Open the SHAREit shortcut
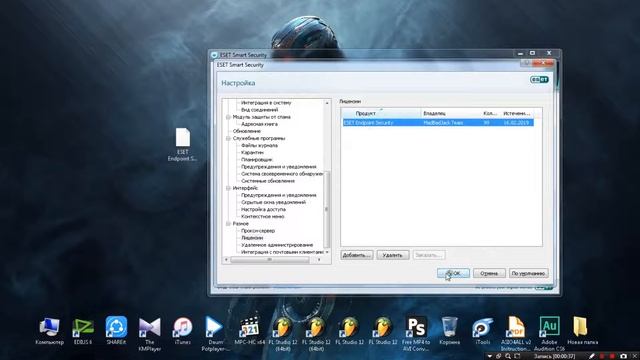Screen dimensions: 640x360 [x=116, y=331]
